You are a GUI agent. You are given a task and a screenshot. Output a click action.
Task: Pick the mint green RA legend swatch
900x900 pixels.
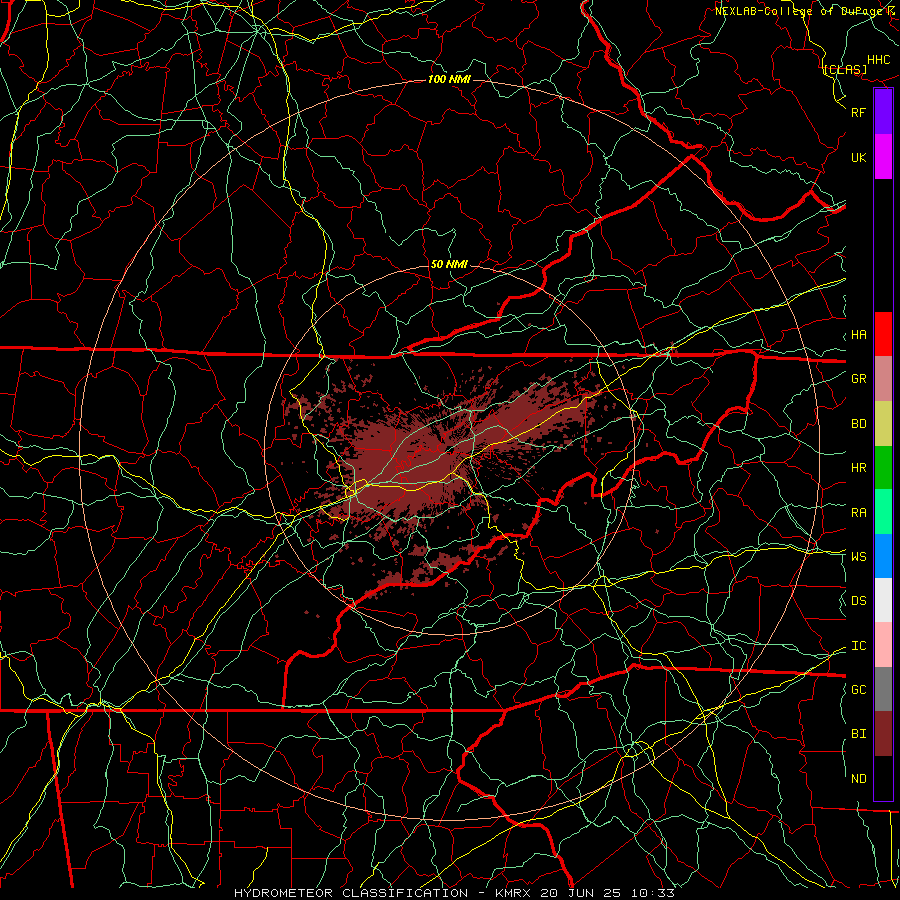click(883, 512)
